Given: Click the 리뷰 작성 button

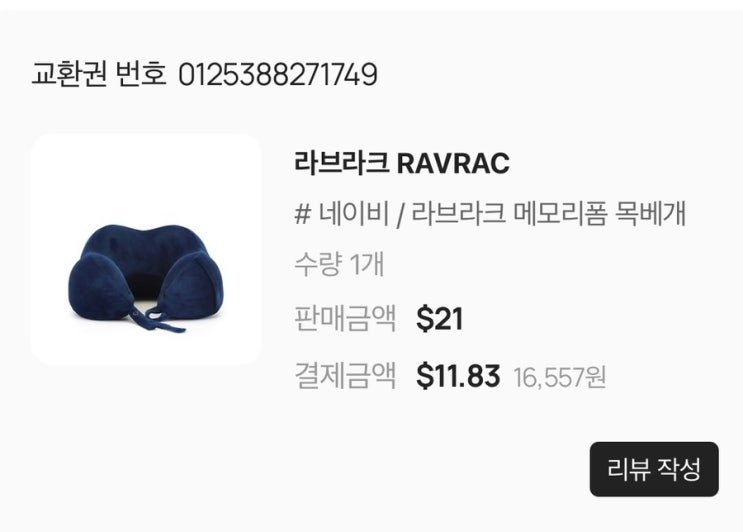Looking at the screenshot, I should pyautogui.click(x=654, y=469).
